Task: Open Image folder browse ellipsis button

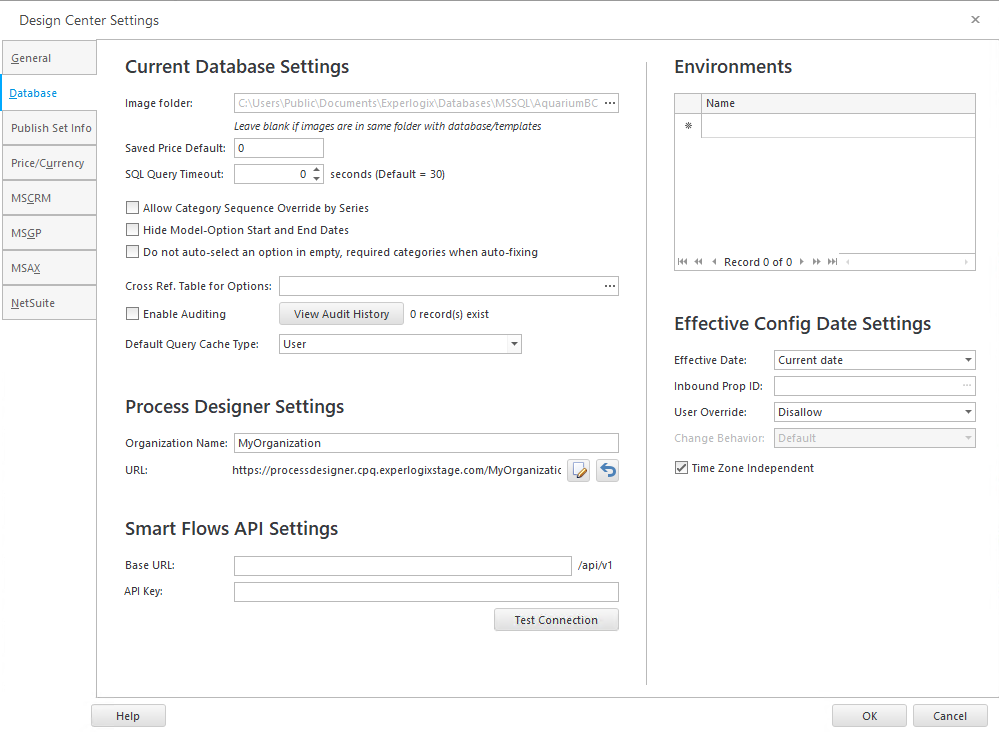Action: point(610,103)
